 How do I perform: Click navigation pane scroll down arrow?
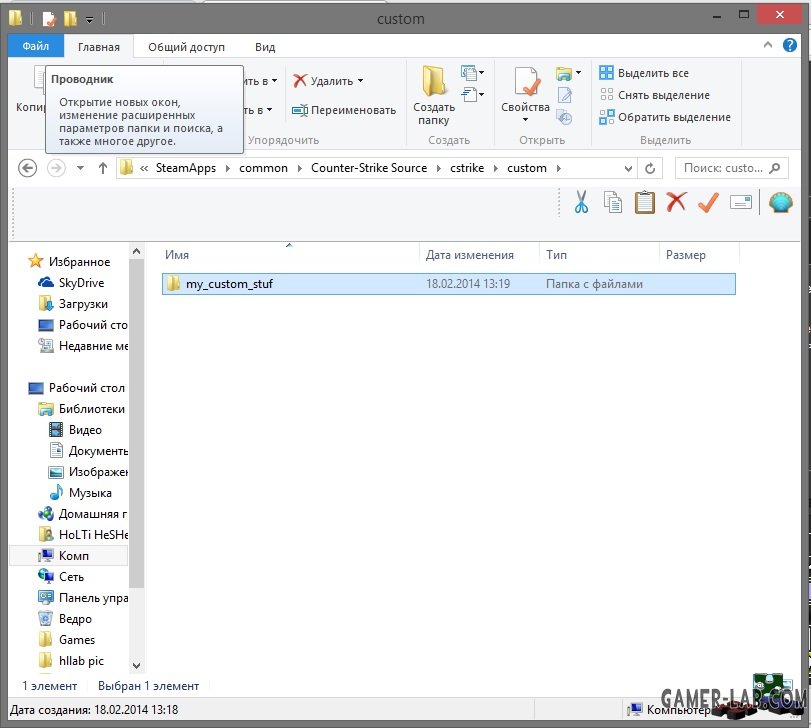pyautogui.click(x=136, y=665)
